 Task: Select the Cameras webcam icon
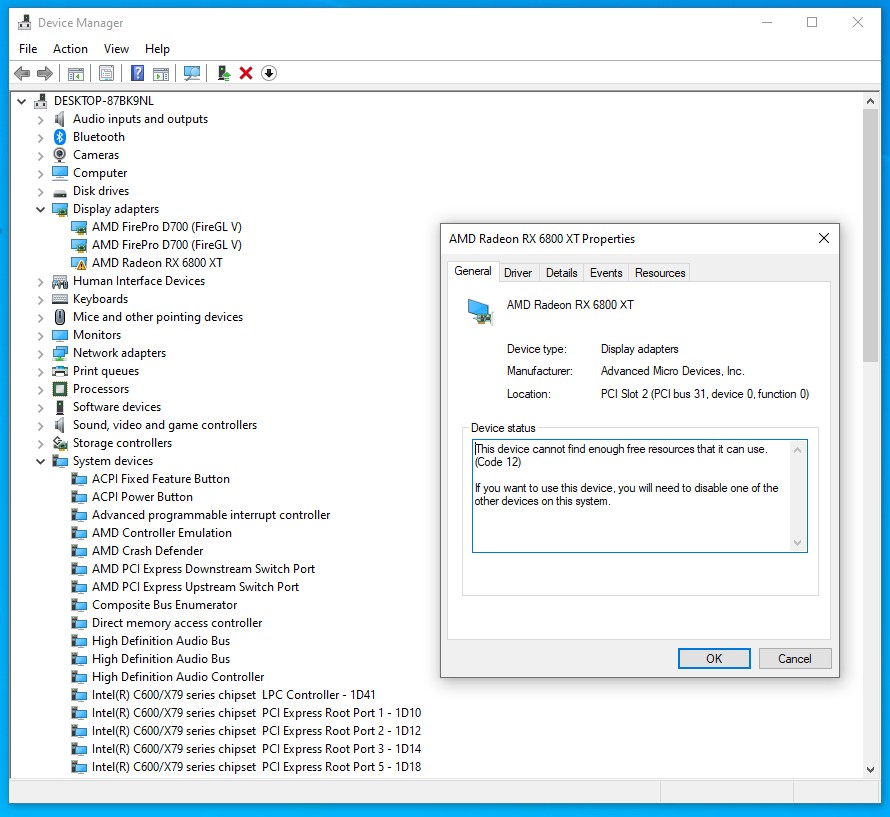pyautogui.click(x=60, y=155)
